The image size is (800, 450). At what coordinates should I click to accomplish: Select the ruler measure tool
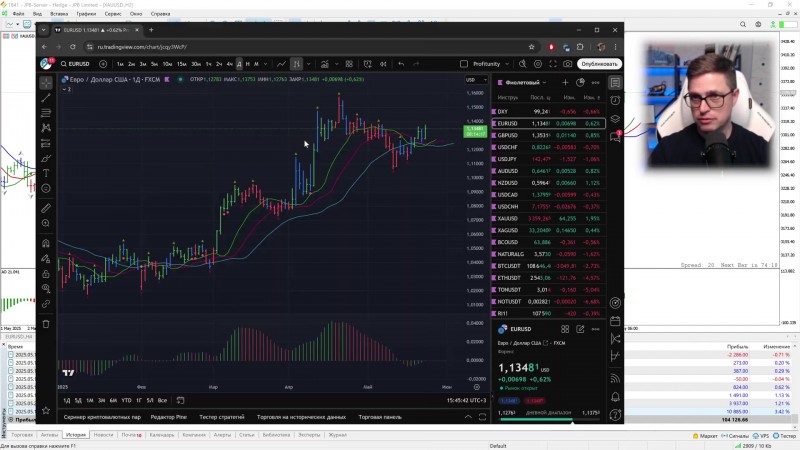tap(46, 208)
